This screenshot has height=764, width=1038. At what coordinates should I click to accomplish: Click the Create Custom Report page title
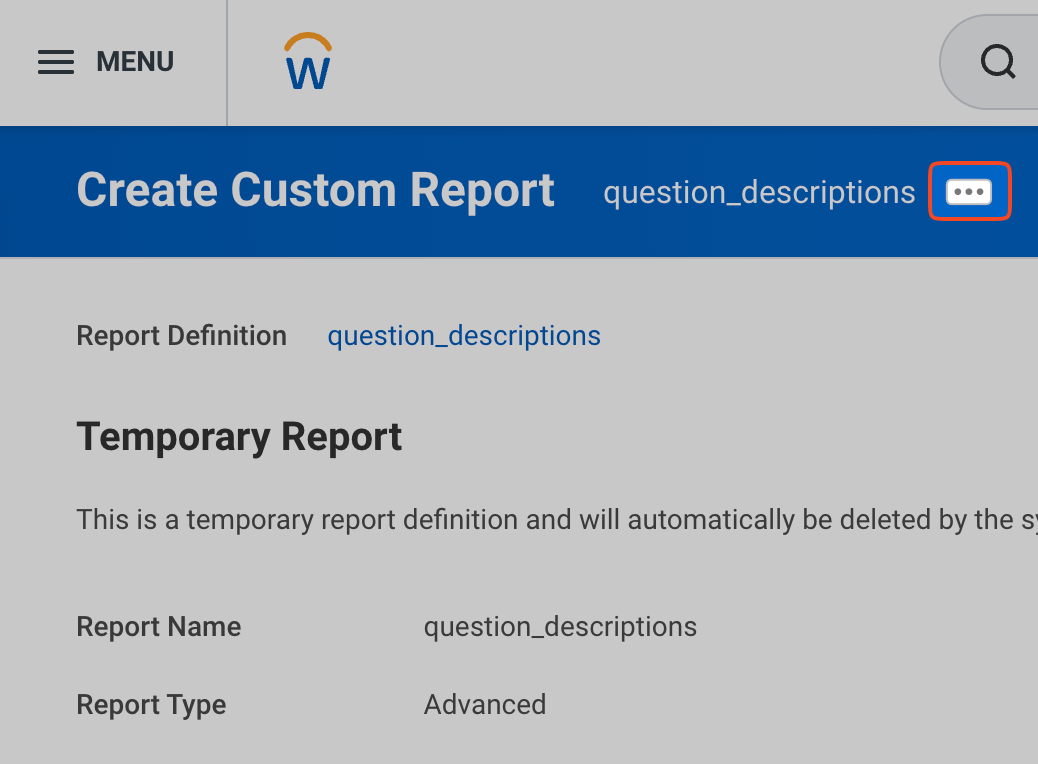pos(315,190)
